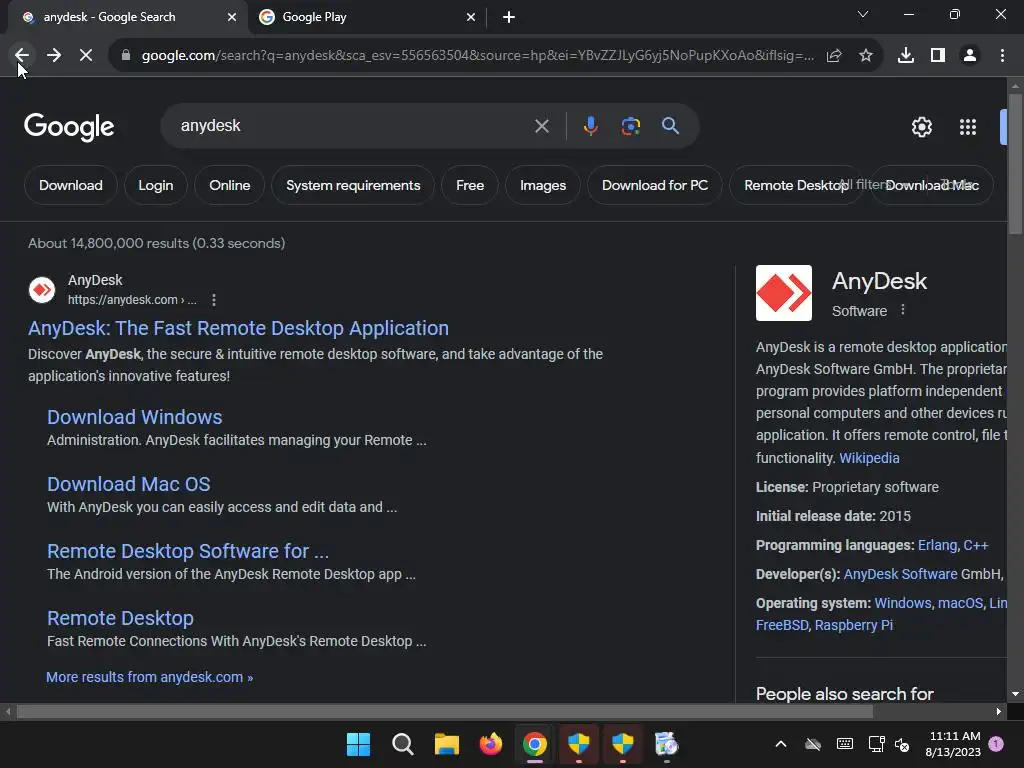Open a new browser tab
1024x768 pixels.
tap(509, 17)
